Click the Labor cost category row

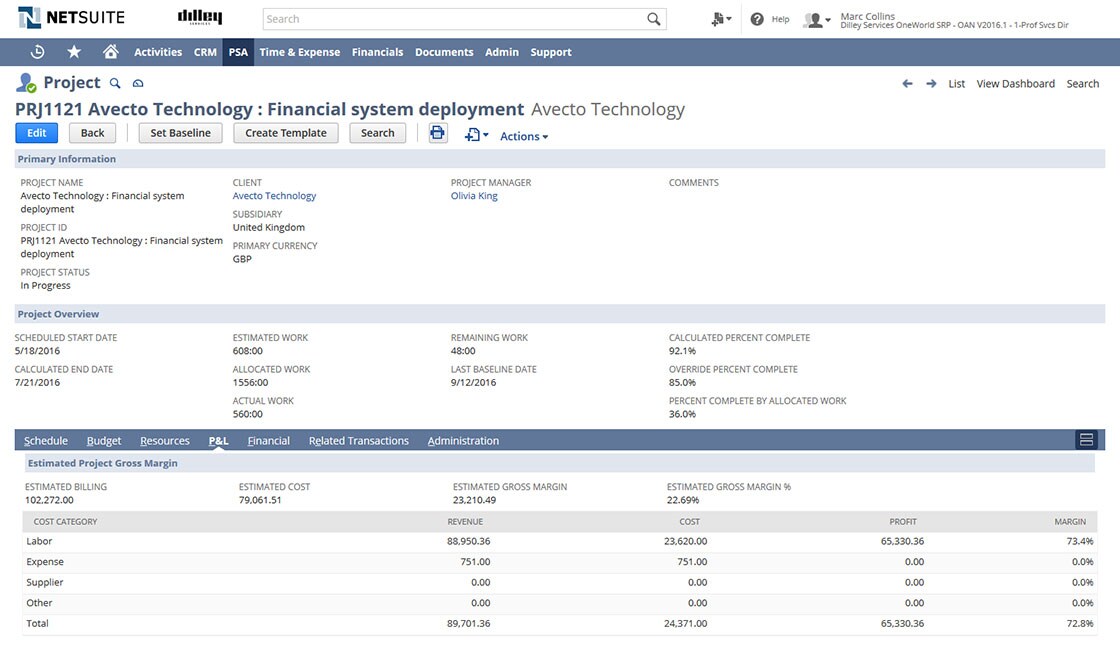(559, 542)
